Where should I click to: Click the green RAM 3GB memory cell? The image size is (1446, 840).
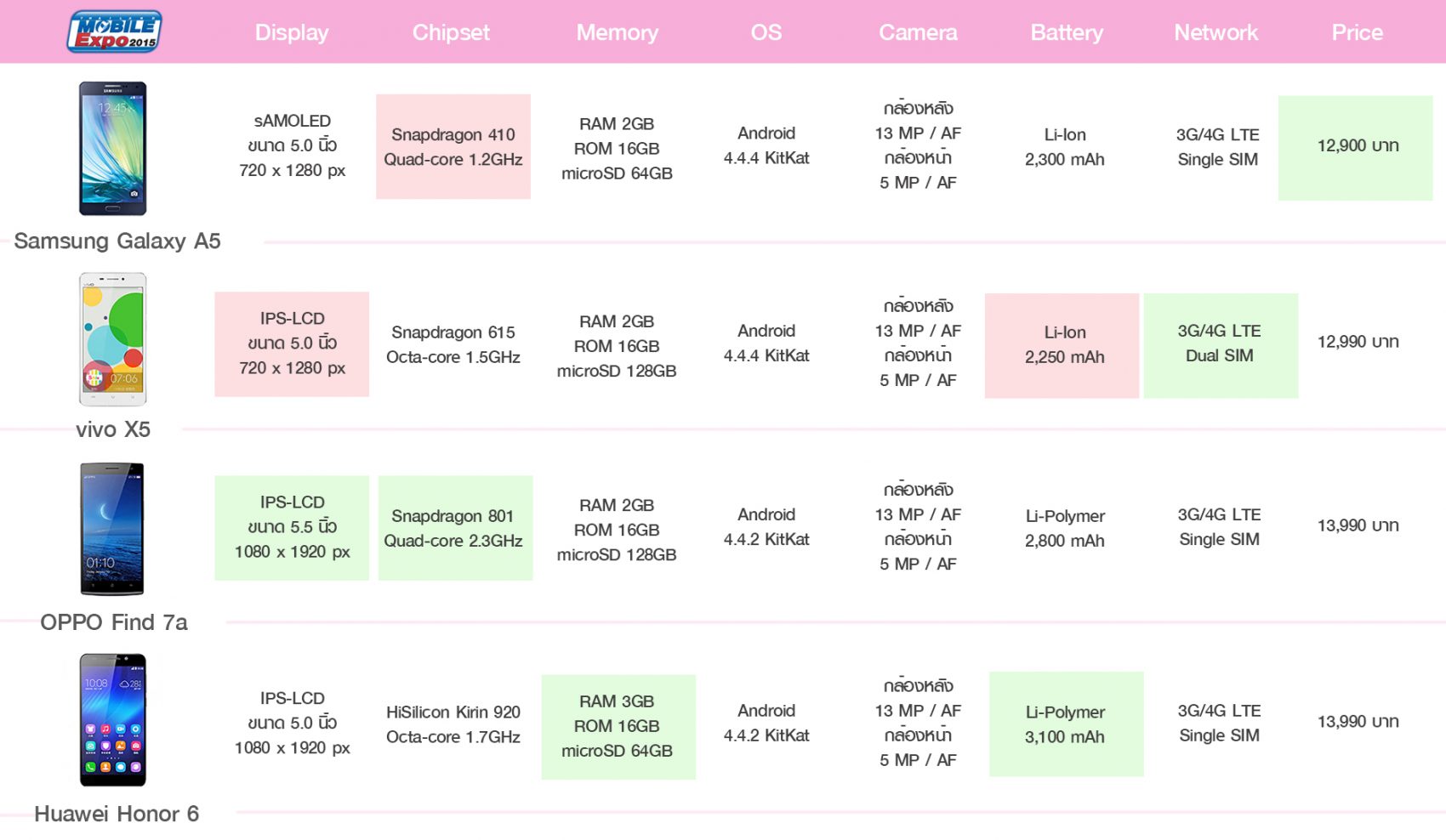point(618,727)
